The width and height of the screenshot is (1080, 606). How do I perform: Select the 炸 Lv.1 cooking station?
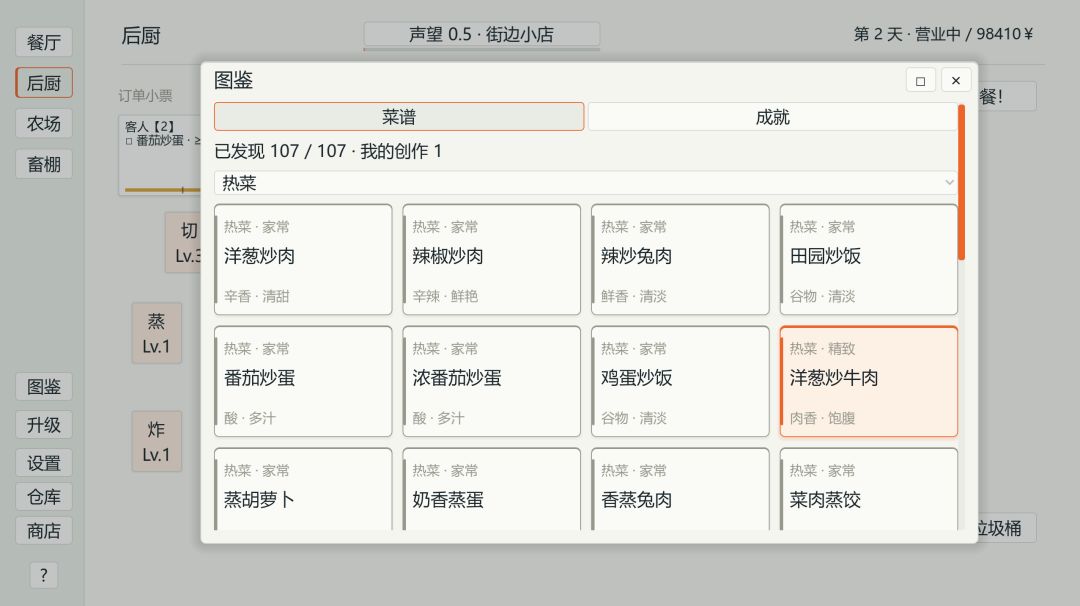tap(156, 441)
